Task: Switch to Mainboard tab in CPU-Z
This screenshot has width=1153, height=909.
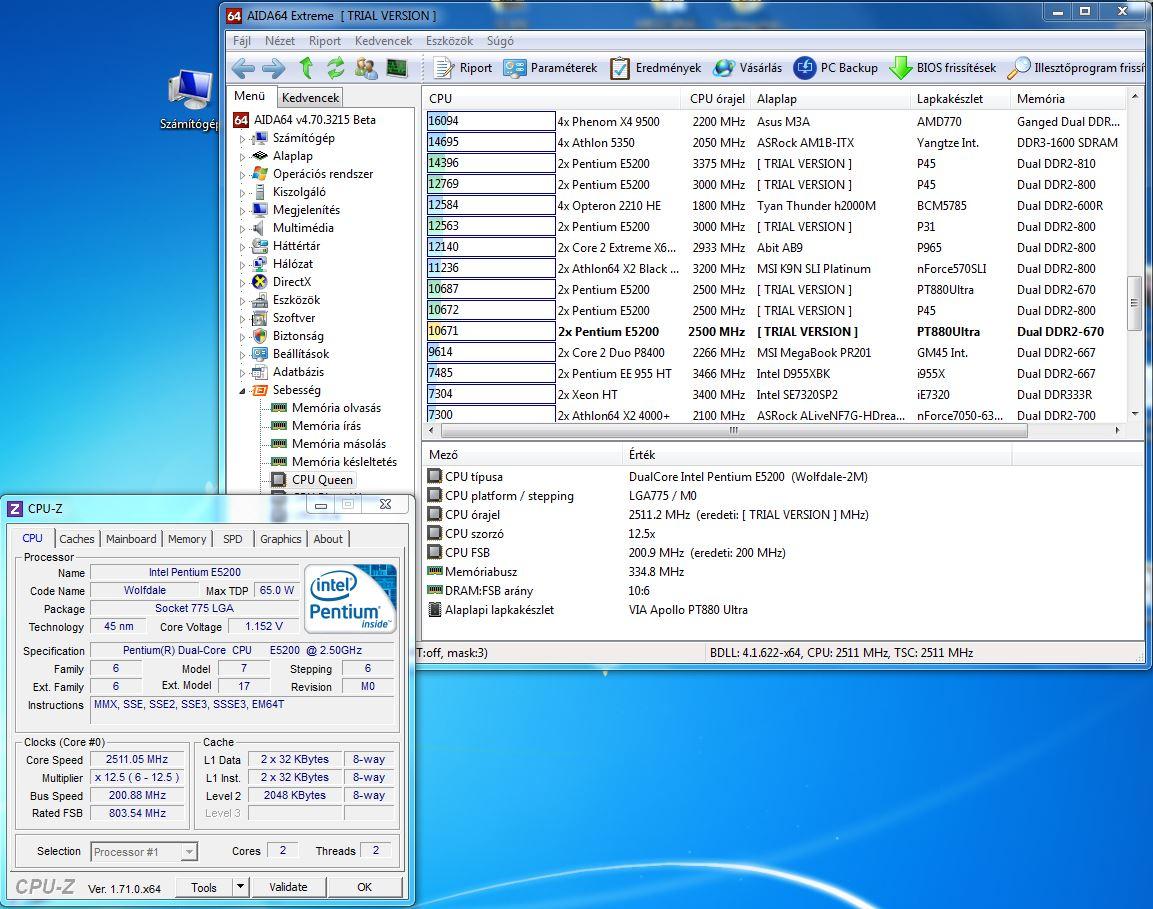Action: [x=131, y=539]
